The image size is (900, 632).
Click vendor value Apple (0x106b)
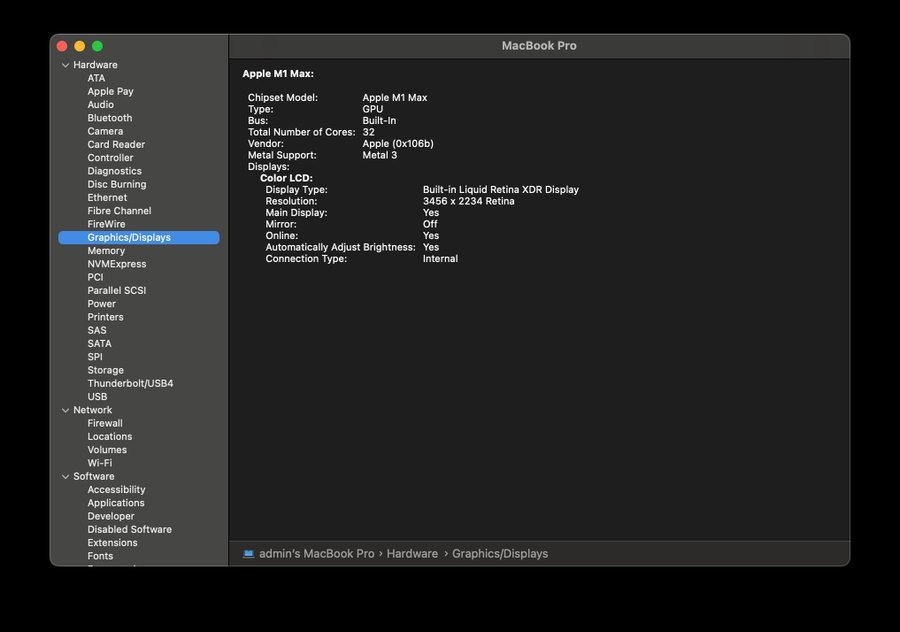click(x=398, y=144)
